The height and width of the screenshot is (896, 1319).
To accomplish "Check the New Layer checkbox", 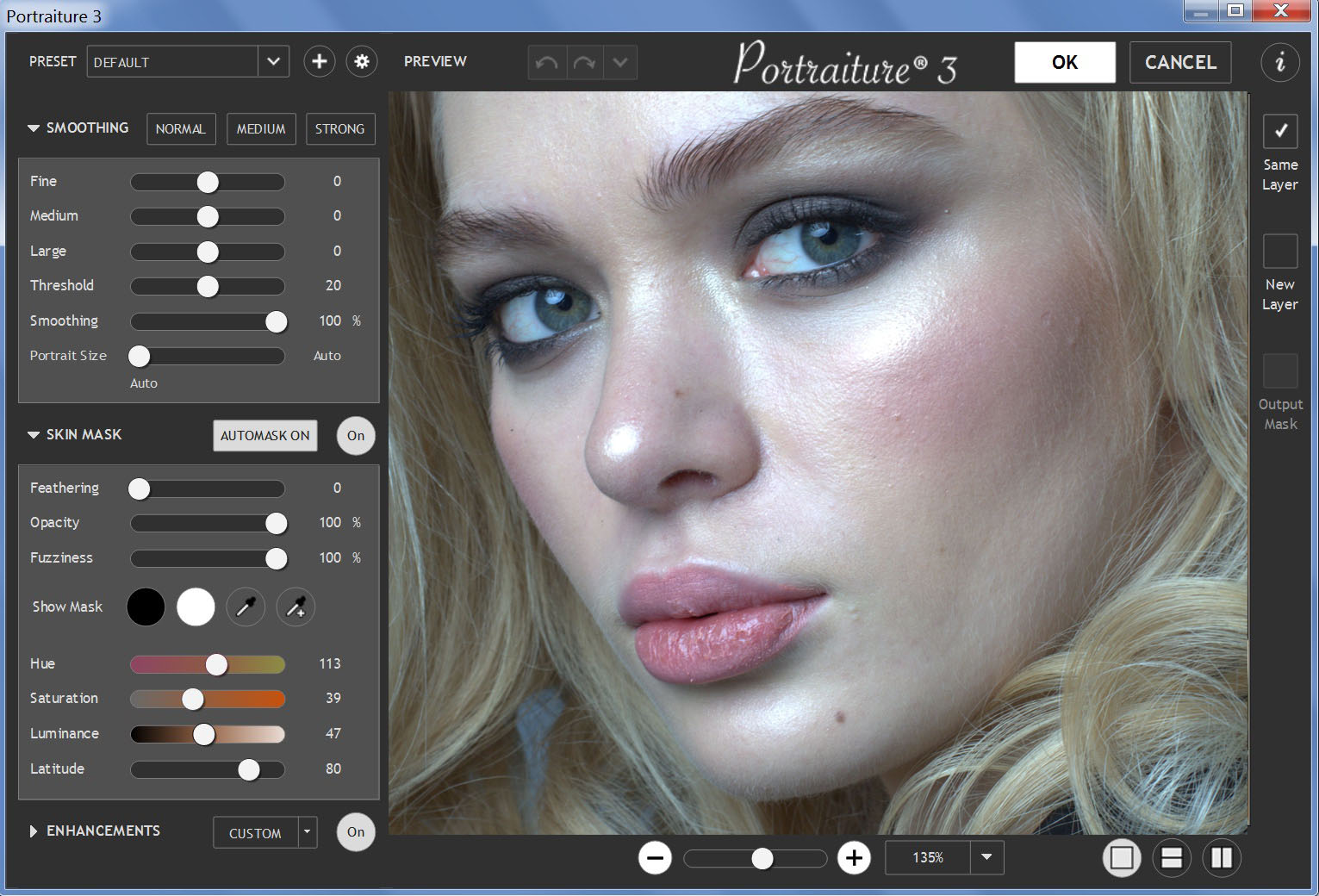I will 1279,252.
